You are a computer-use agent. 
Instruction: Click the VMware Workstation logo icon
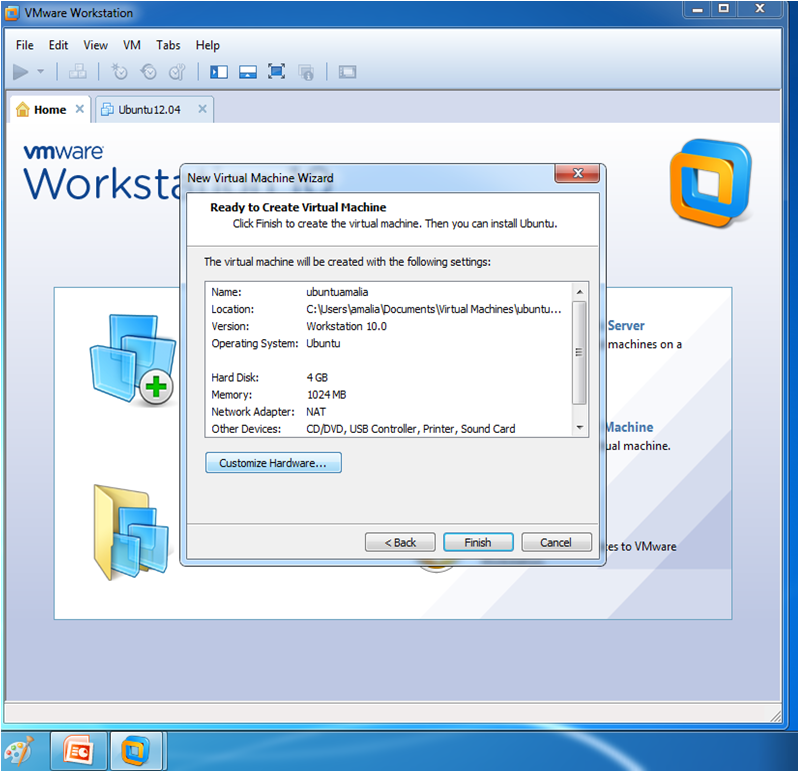pyautogui.click(x=710, y=182)
